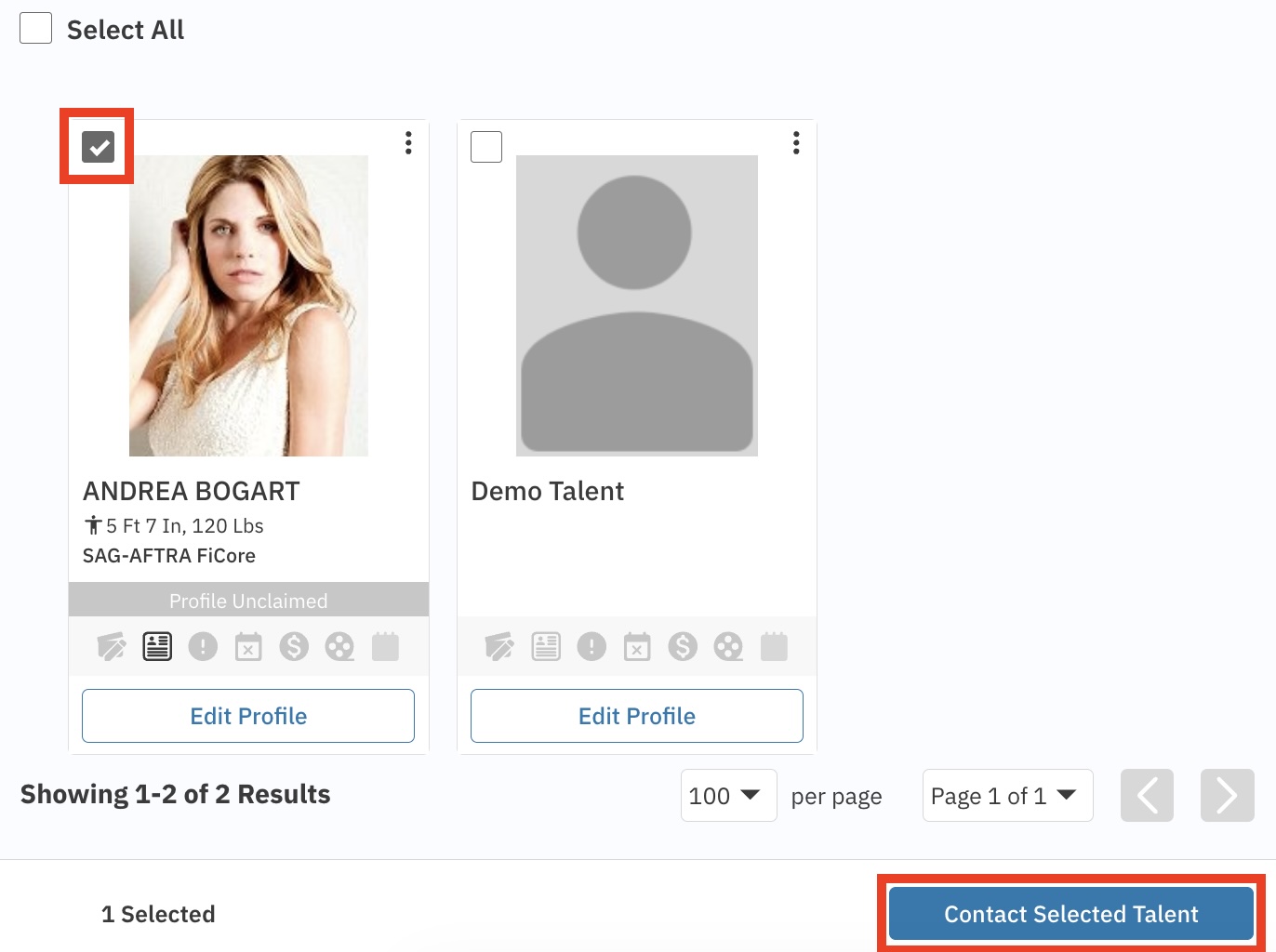Uncheck Andrea Bogart's selection checkbox
1276x952 pixels.
pos(98,147)
